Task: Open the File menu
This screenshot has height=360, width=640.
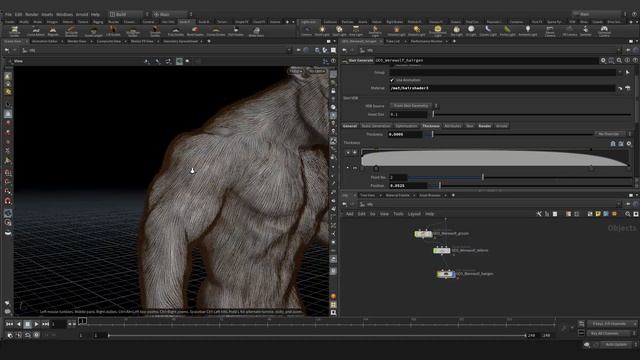Action: 8,14
